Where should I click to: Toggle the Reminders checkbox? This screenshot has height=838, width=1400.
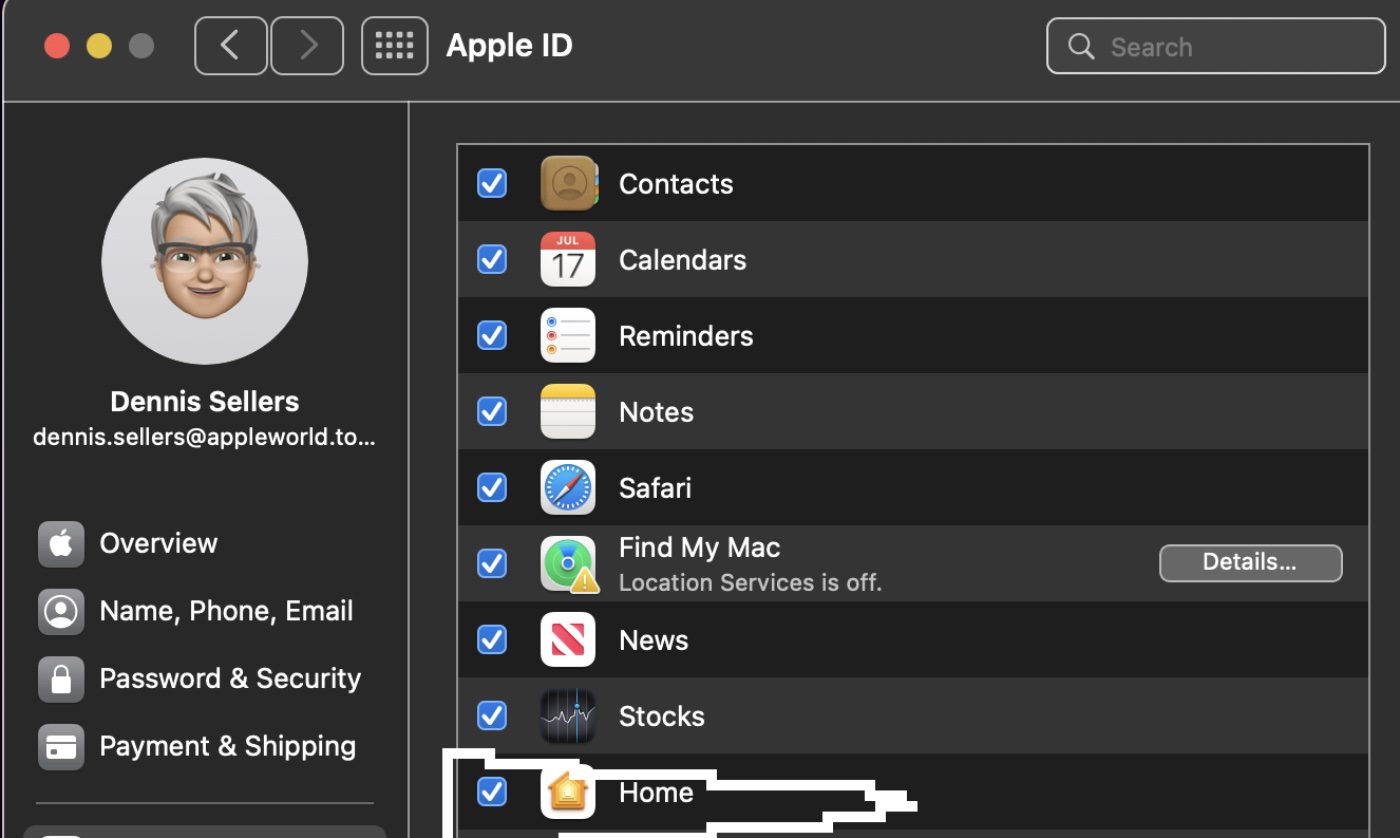pos(492,335)
